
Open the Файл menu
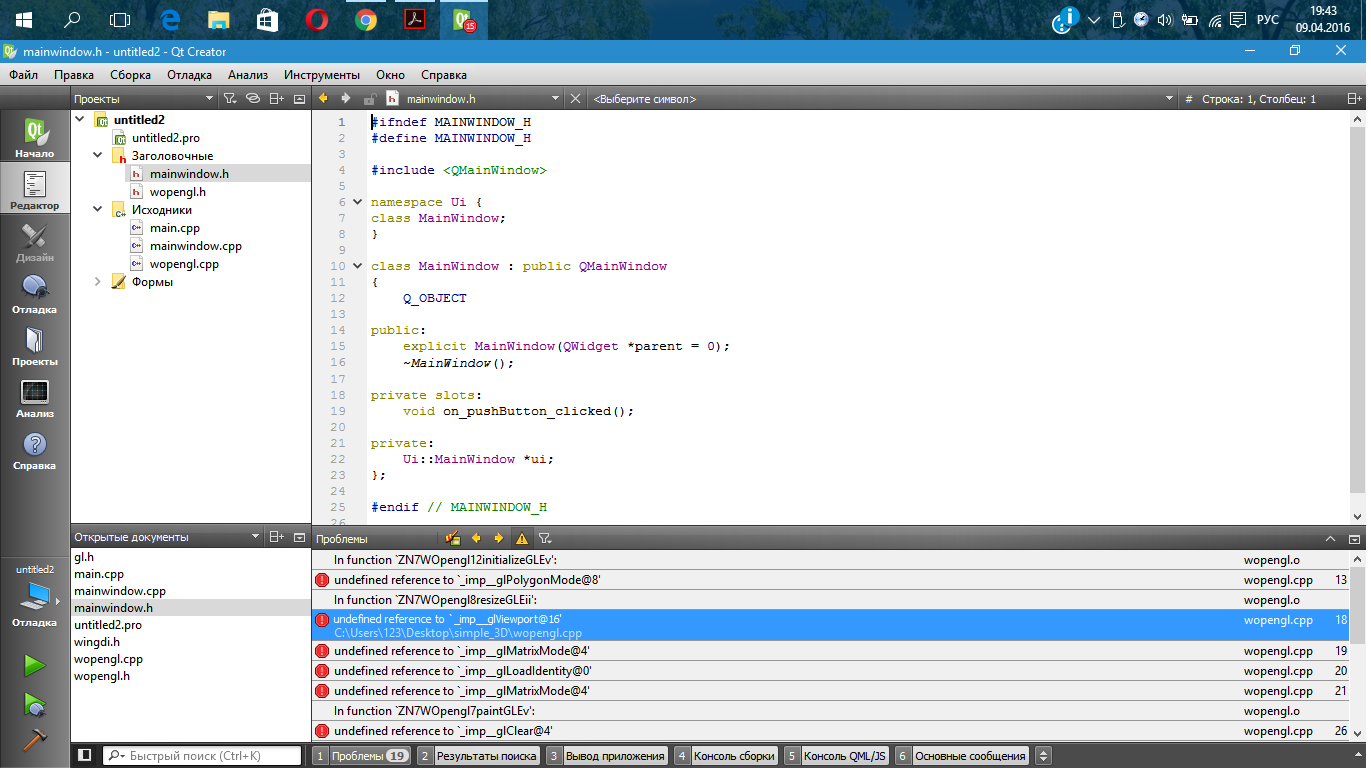pos(24,75)
